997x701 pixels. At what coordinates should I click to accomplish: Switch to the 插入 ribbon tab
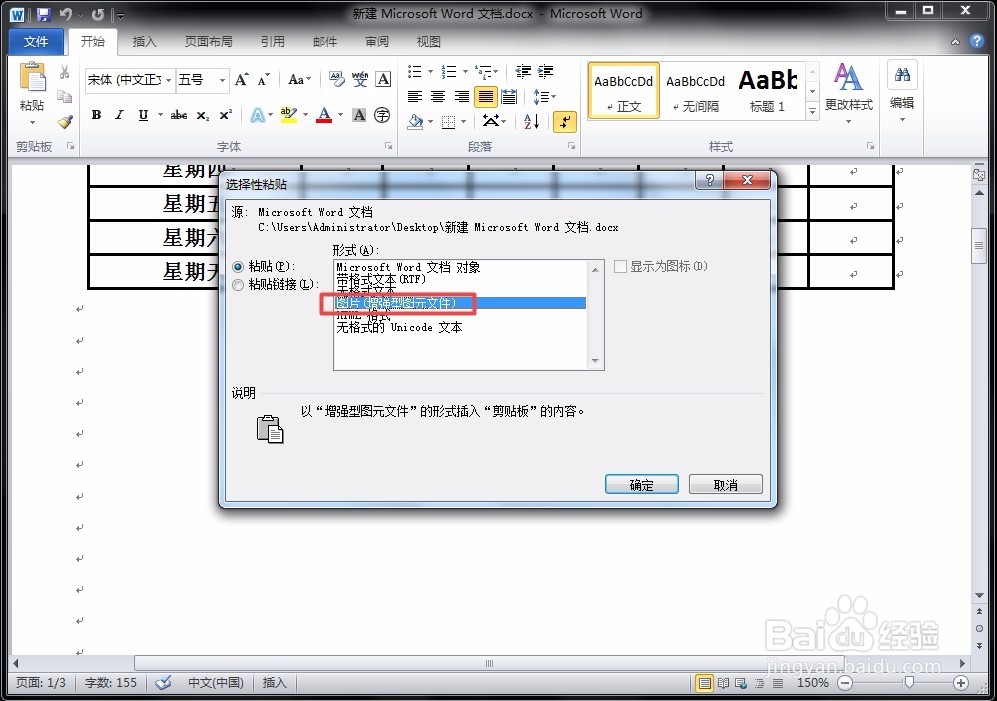144,41
